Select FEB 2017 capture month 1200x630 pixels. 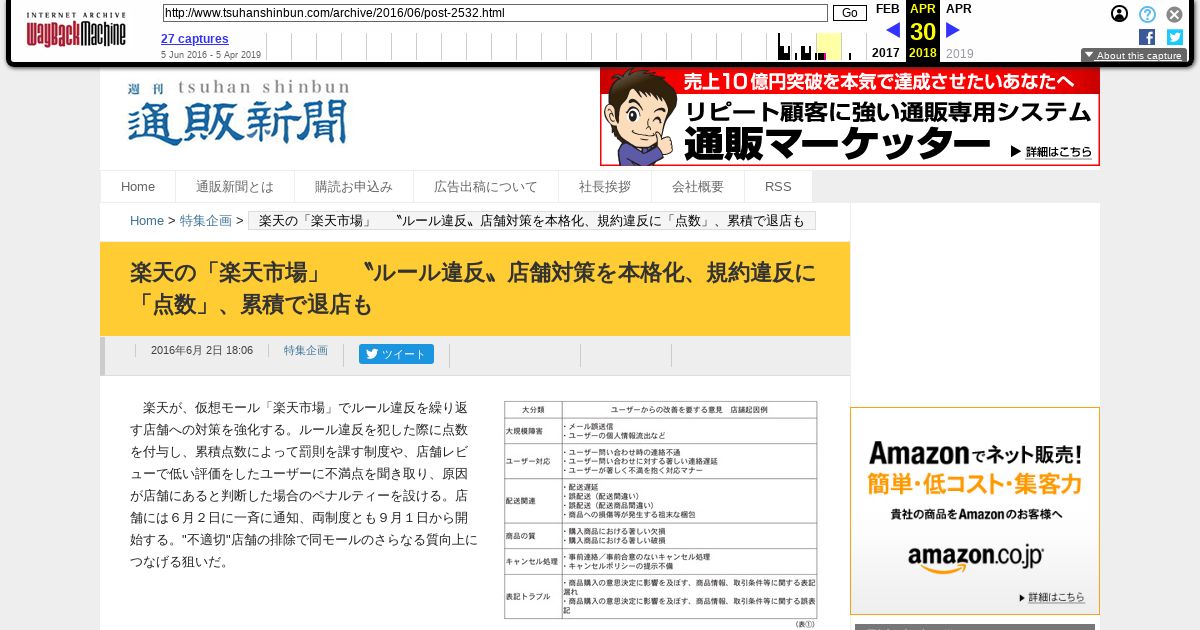tap(887, 9)
